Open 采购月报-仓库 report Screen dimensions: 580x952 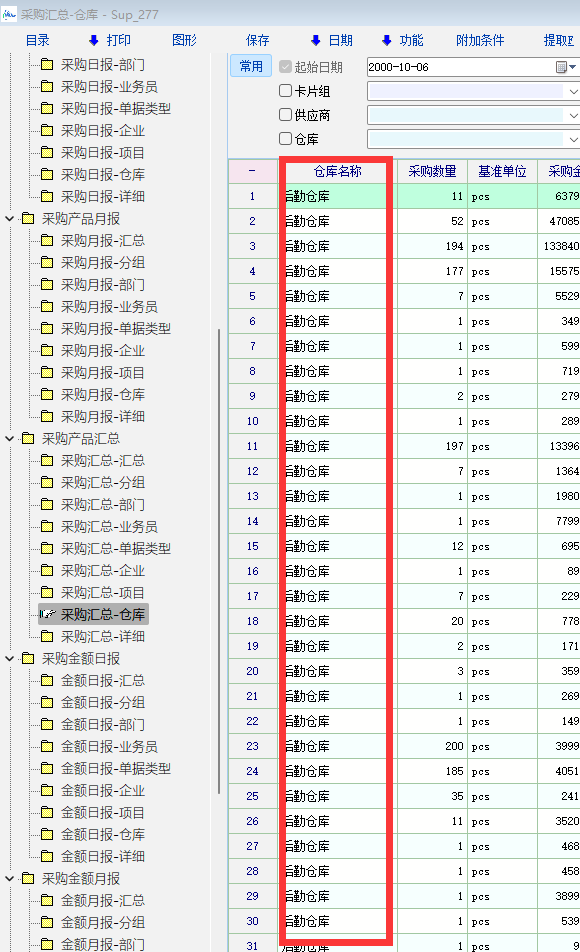point(103,395)
